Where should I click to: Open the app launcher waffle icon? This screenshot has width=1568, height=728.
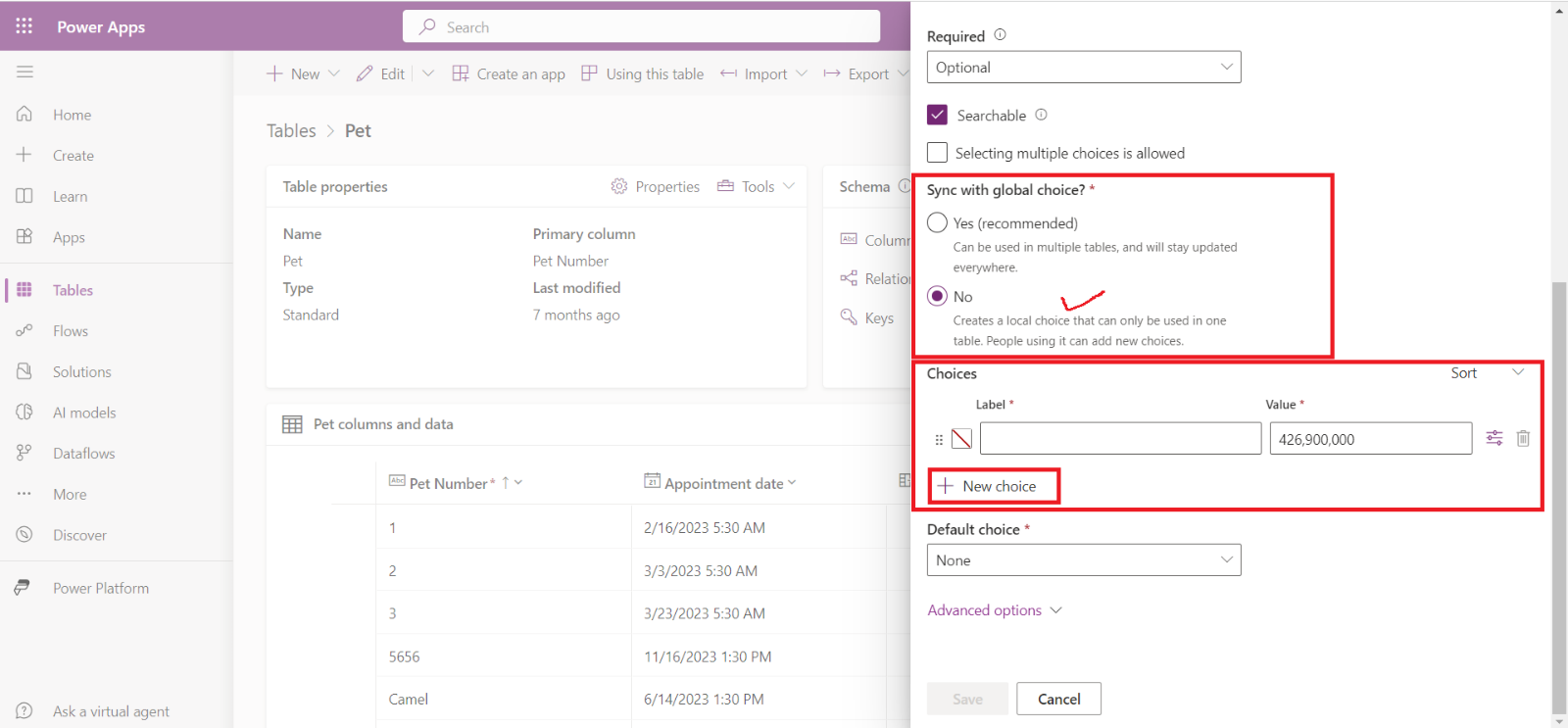pos(24,26)
